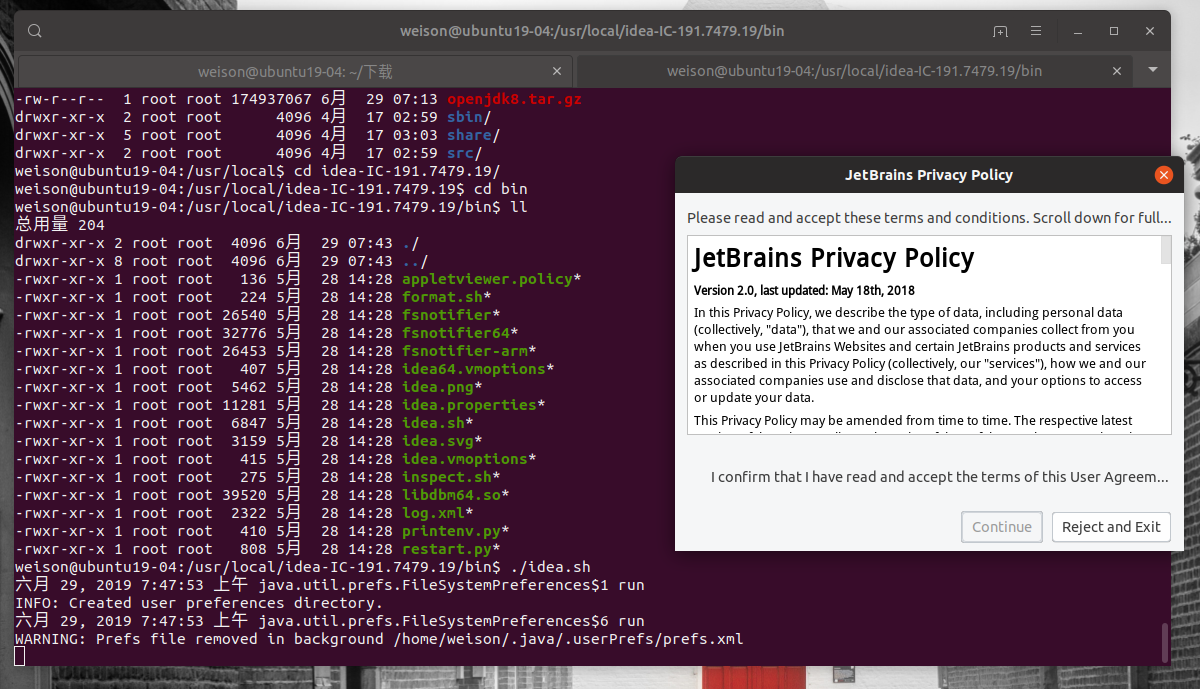Screen dimensions: 1200x689
Task: Open a new terminal tab
Action: [x=1000, y=31]
